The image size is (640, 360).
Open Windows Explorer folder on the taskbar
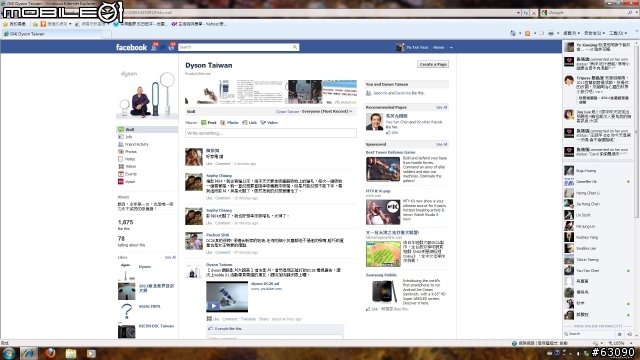71,353
